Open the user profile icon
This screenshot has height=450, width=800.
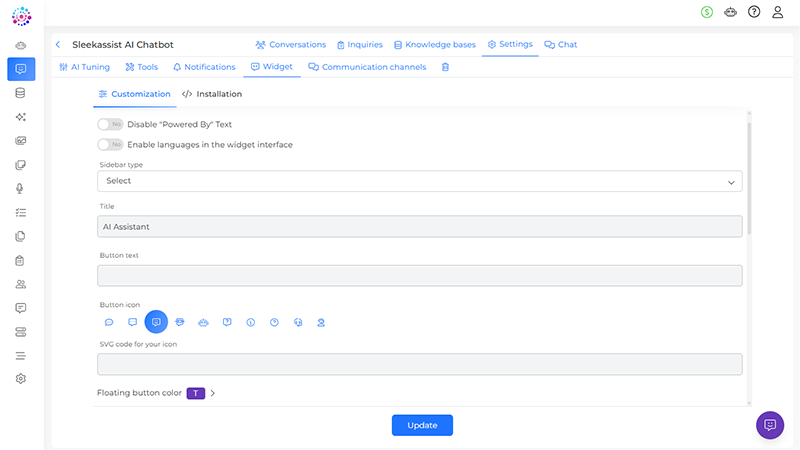pos(777,12)
